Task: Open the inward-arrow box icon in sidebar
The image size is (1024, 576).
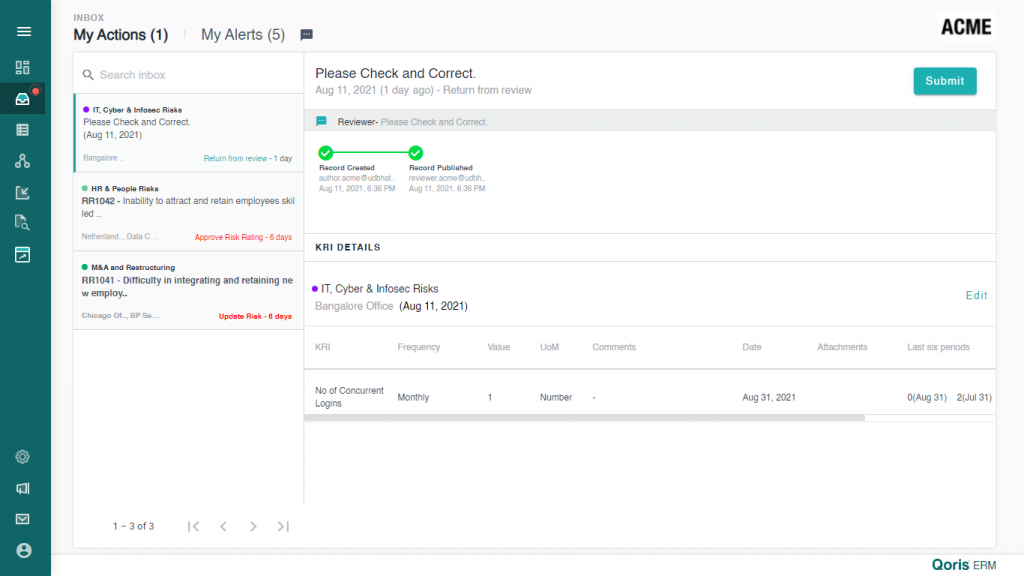Action: point(22,192)
